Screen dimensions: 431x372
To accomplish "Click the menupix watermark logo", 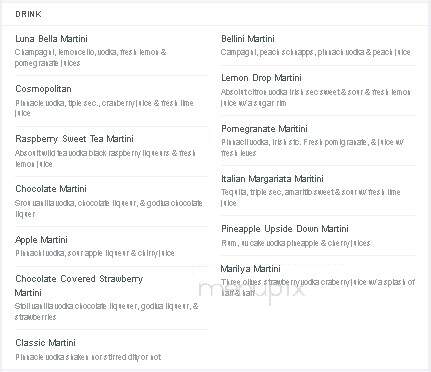I will pos(252,291).
